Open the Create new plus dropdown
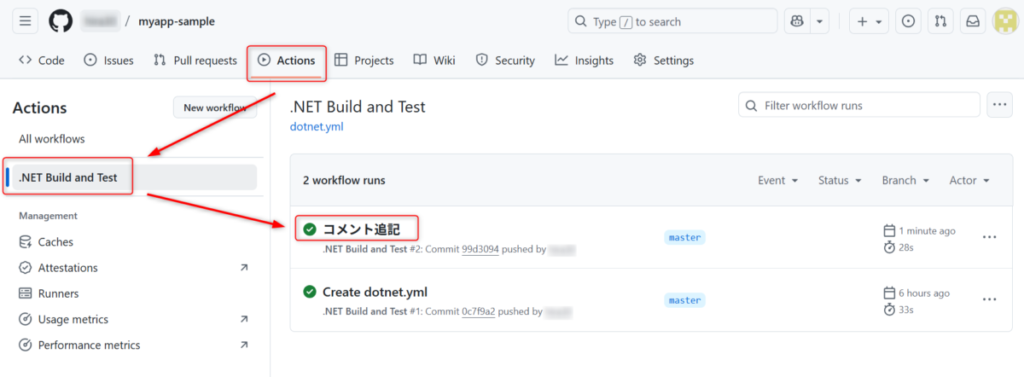This screenshot has width=1024, height=377. 869,22
